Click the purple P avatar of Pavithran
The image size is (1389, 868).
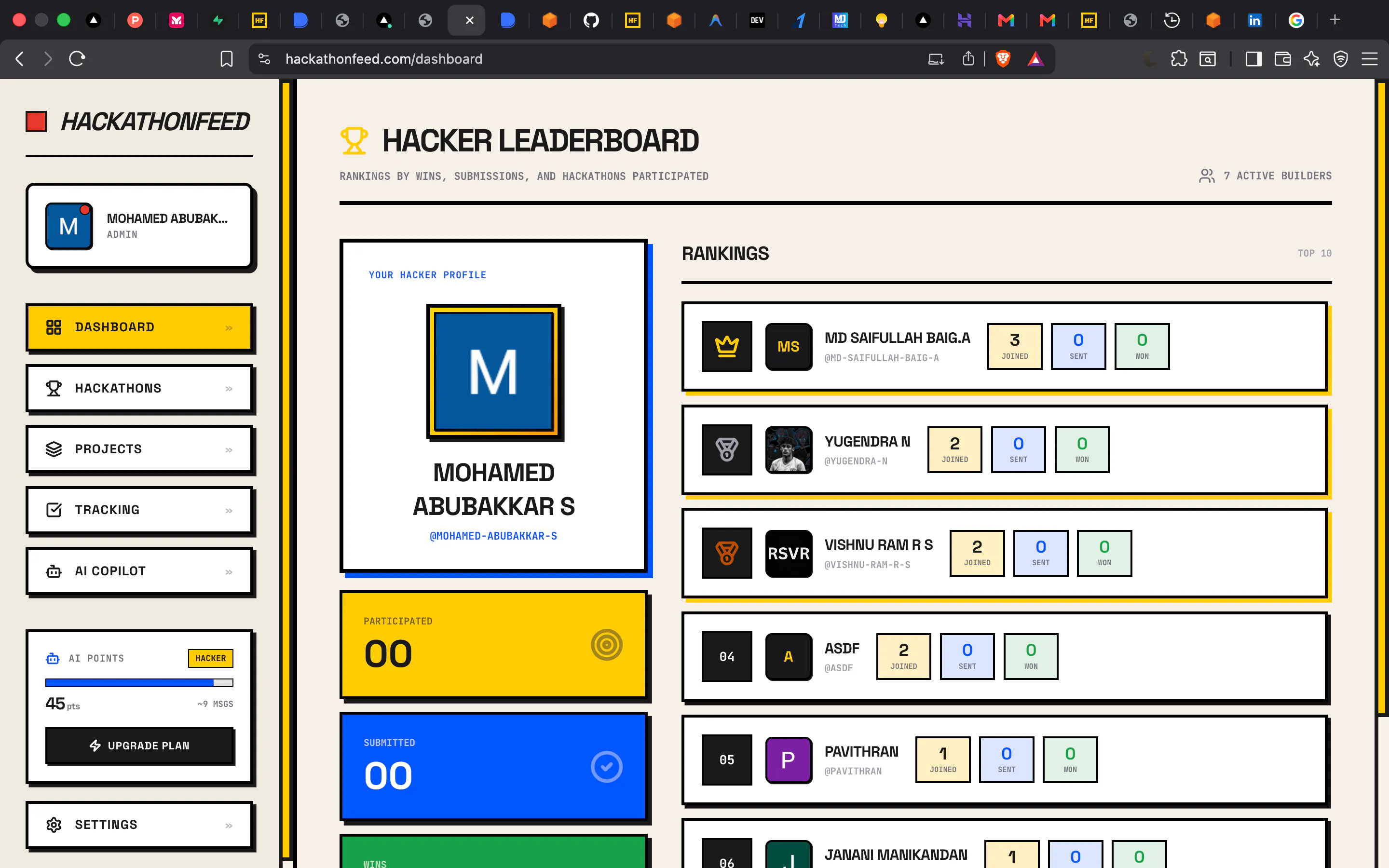(789, 759)
